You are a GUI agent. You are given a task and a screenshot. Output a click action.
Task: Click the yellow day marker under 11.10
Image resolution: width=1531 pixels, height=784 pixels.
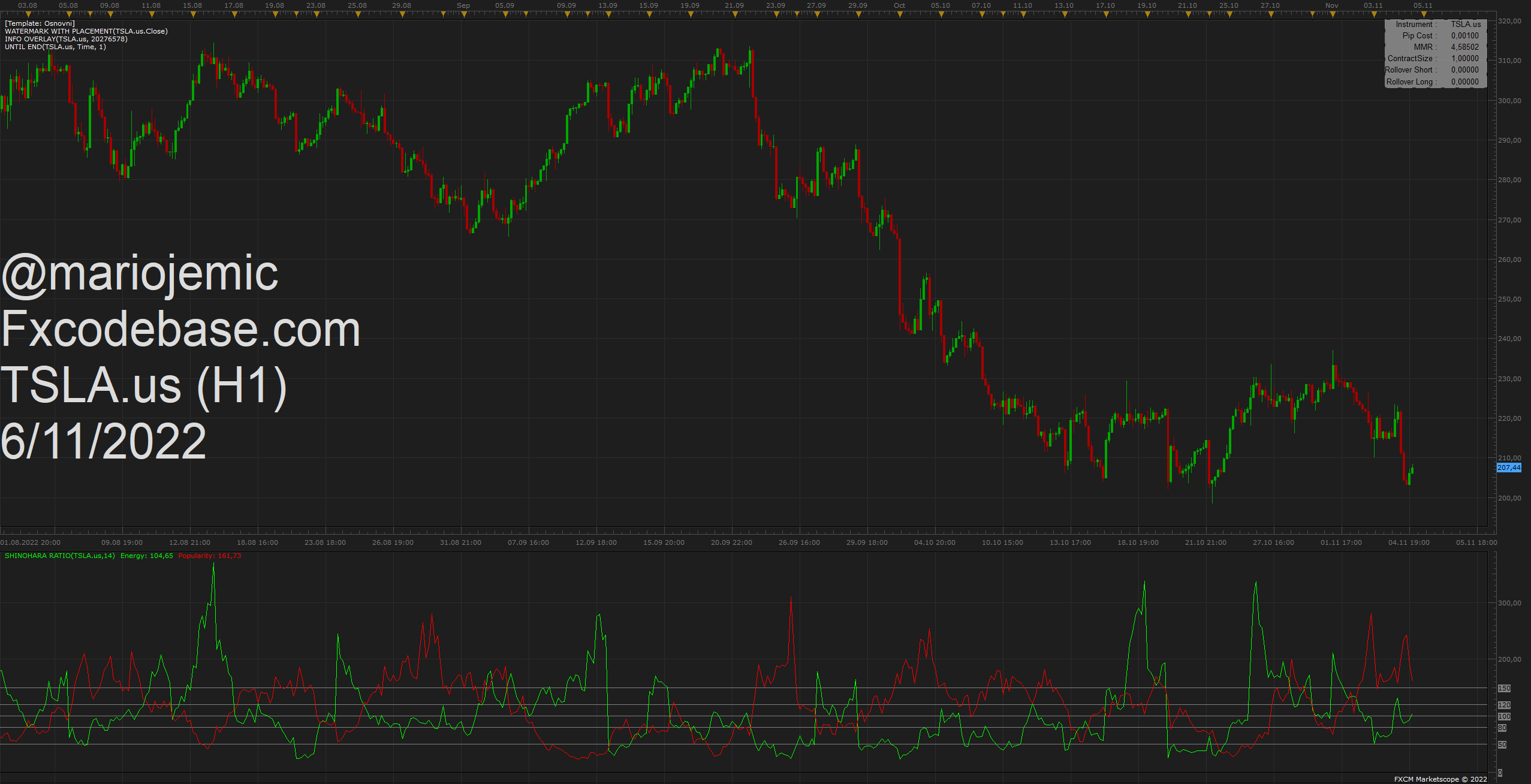tap(1023, 14)
